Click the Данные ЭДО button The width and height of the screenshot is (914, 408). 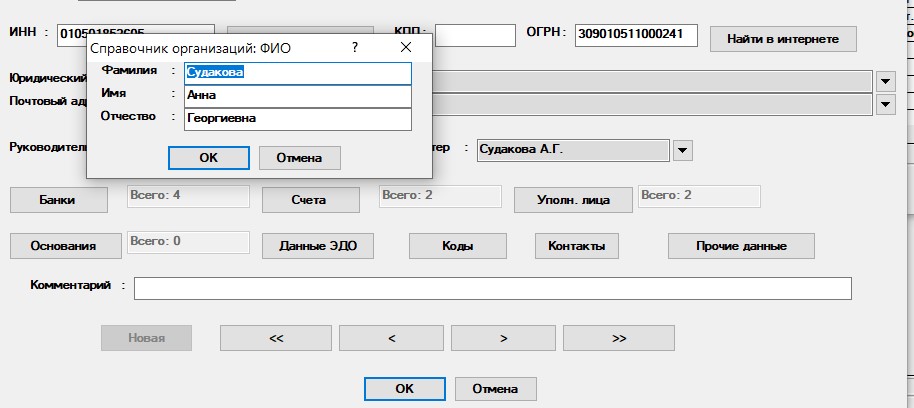pos(309,245)
